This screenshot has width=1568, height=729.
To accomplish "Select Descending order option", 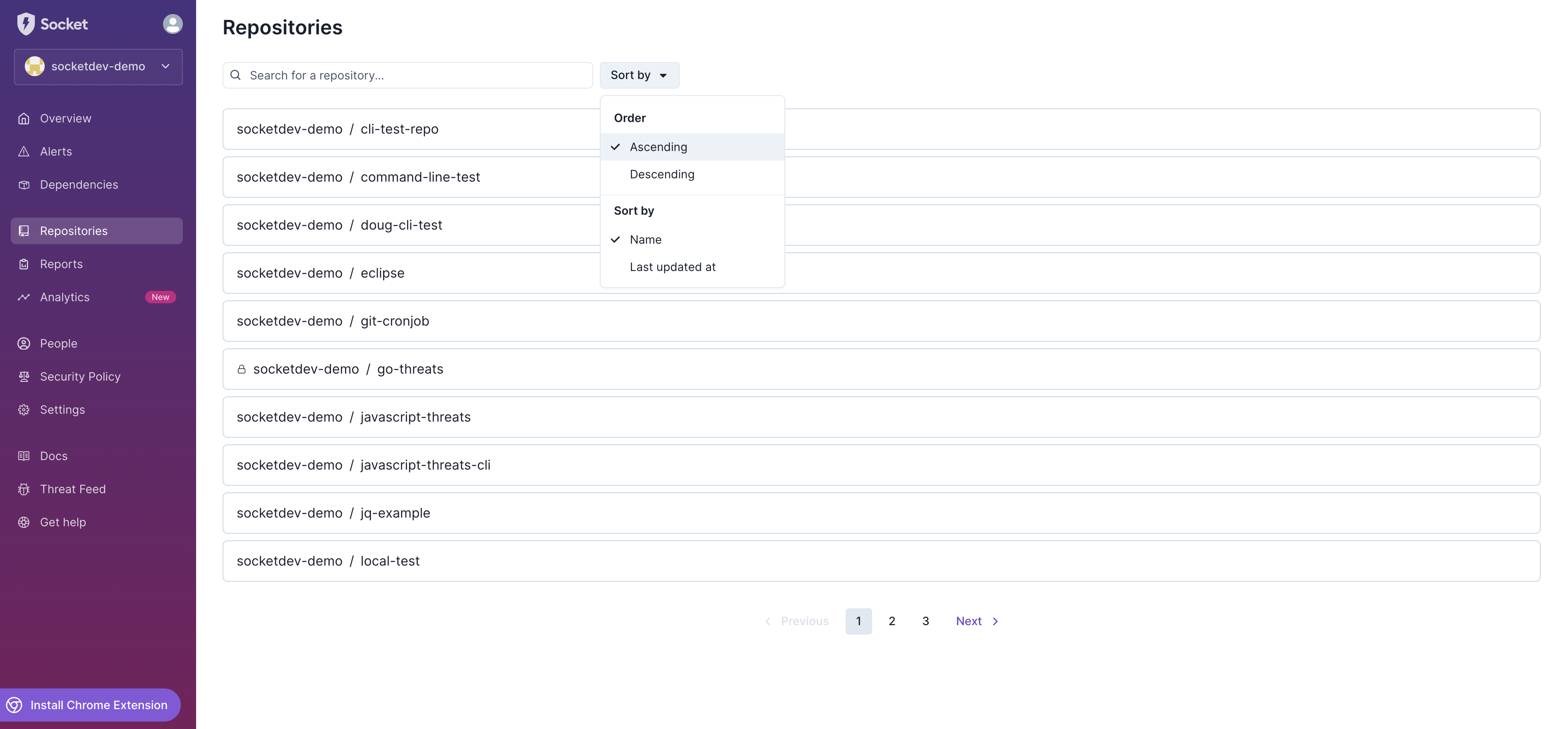I will click(x=662, y=174).
